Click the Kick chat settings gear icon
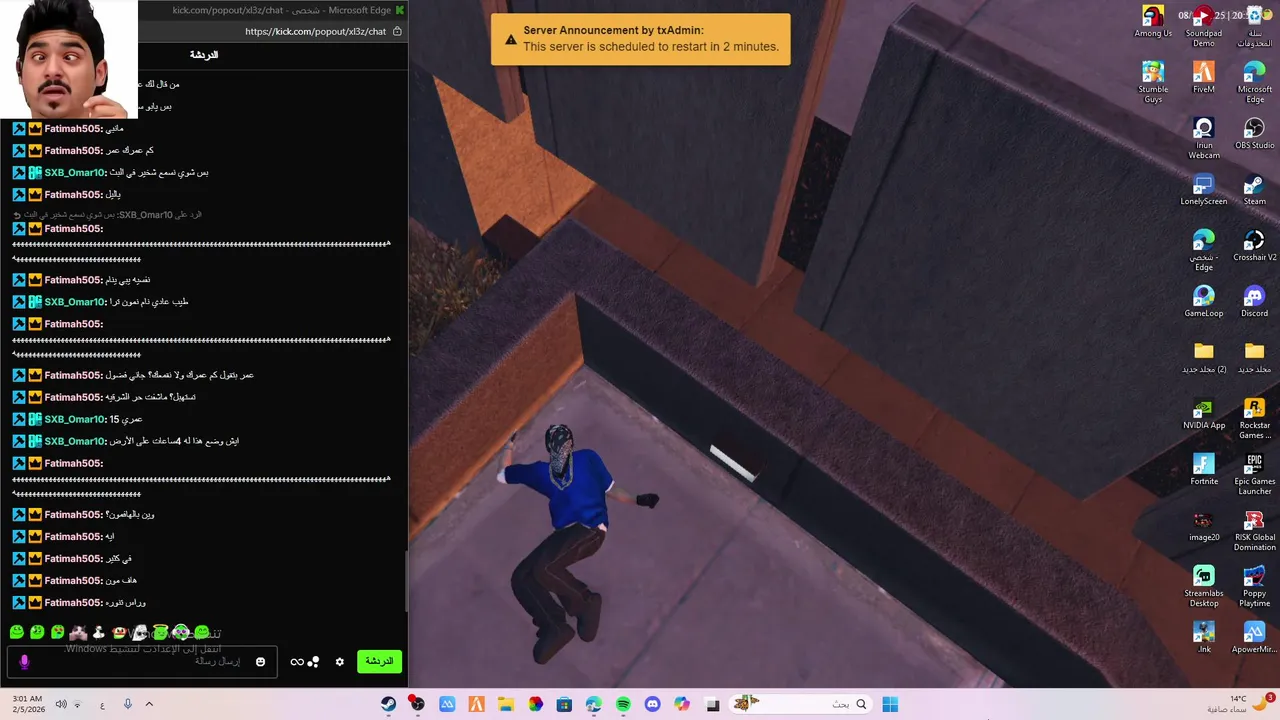 (x=340, y=662)
